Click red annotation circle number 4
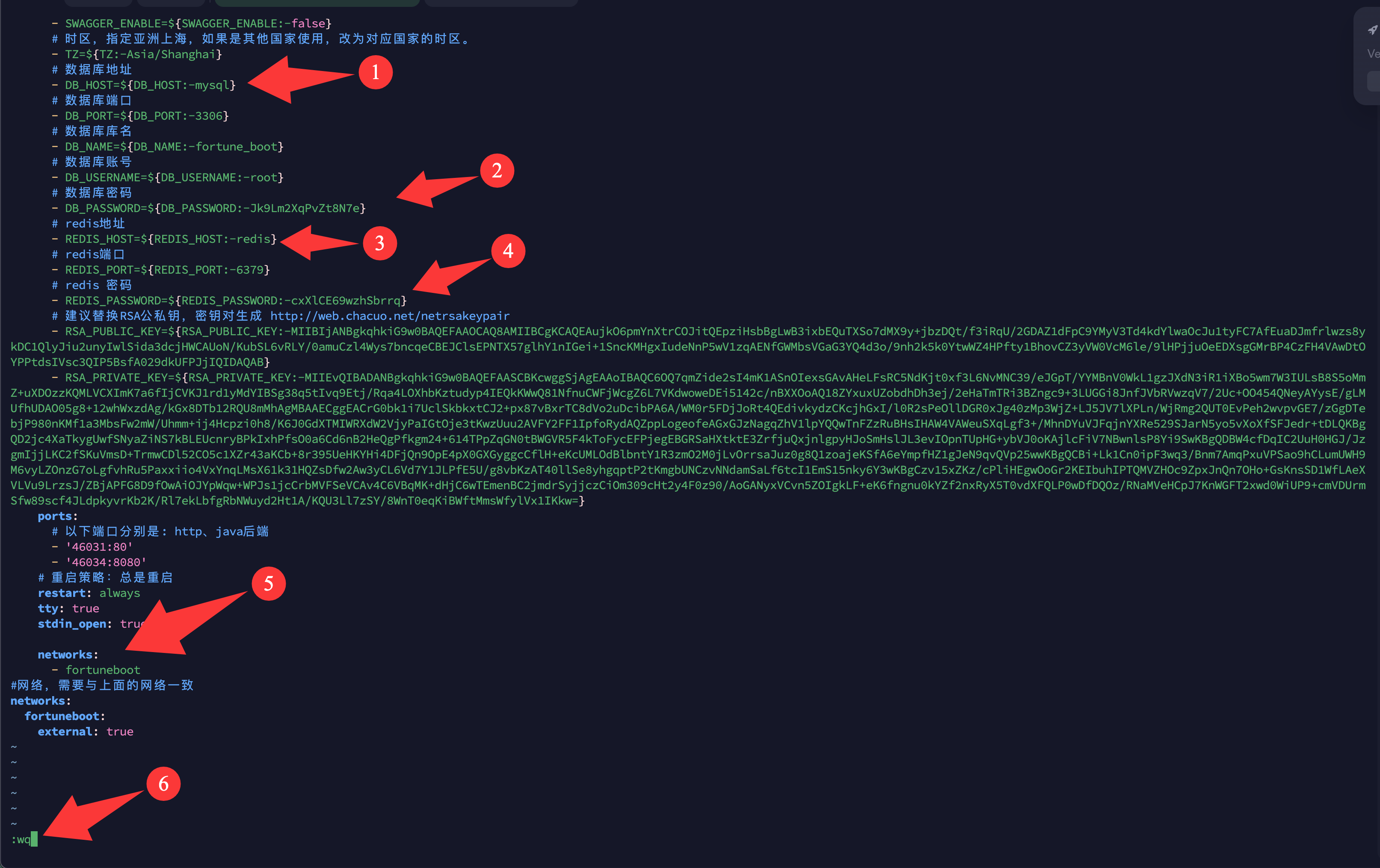 [508, 251]
